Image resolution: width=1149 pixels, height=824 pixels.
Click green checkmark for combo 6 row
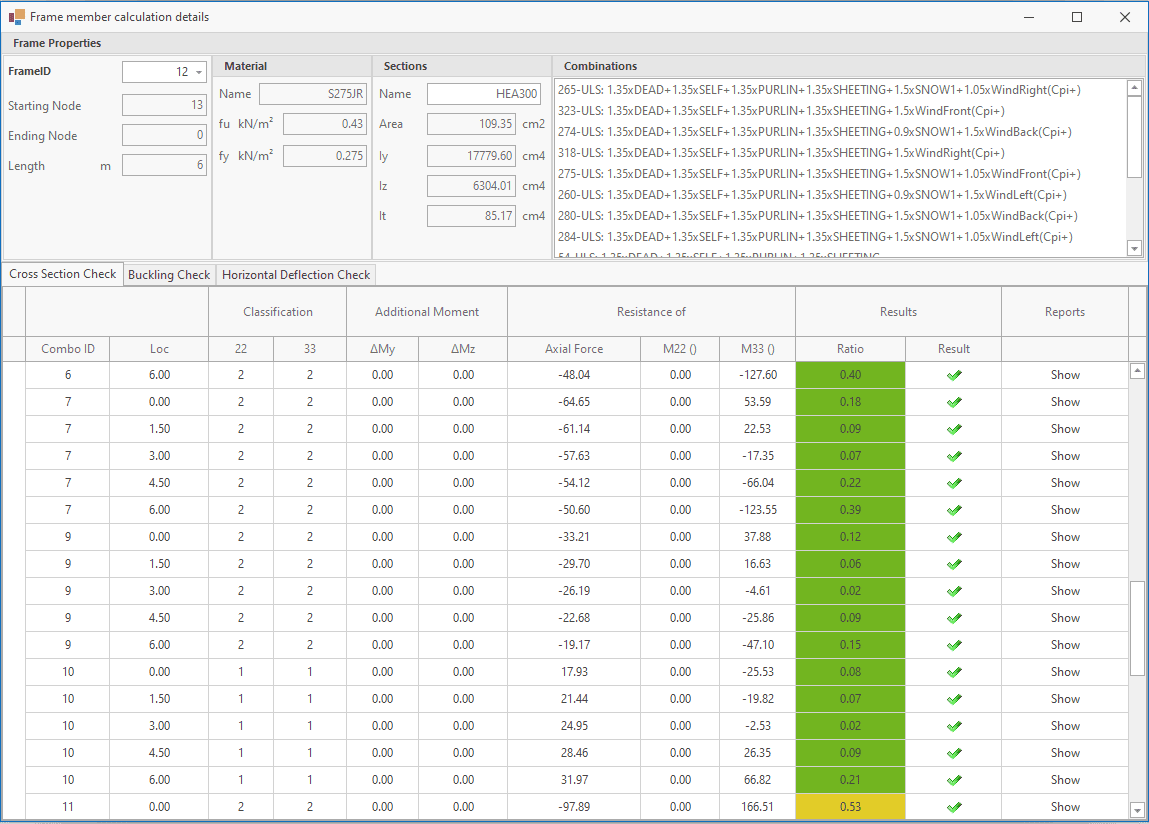click(954, 375)
